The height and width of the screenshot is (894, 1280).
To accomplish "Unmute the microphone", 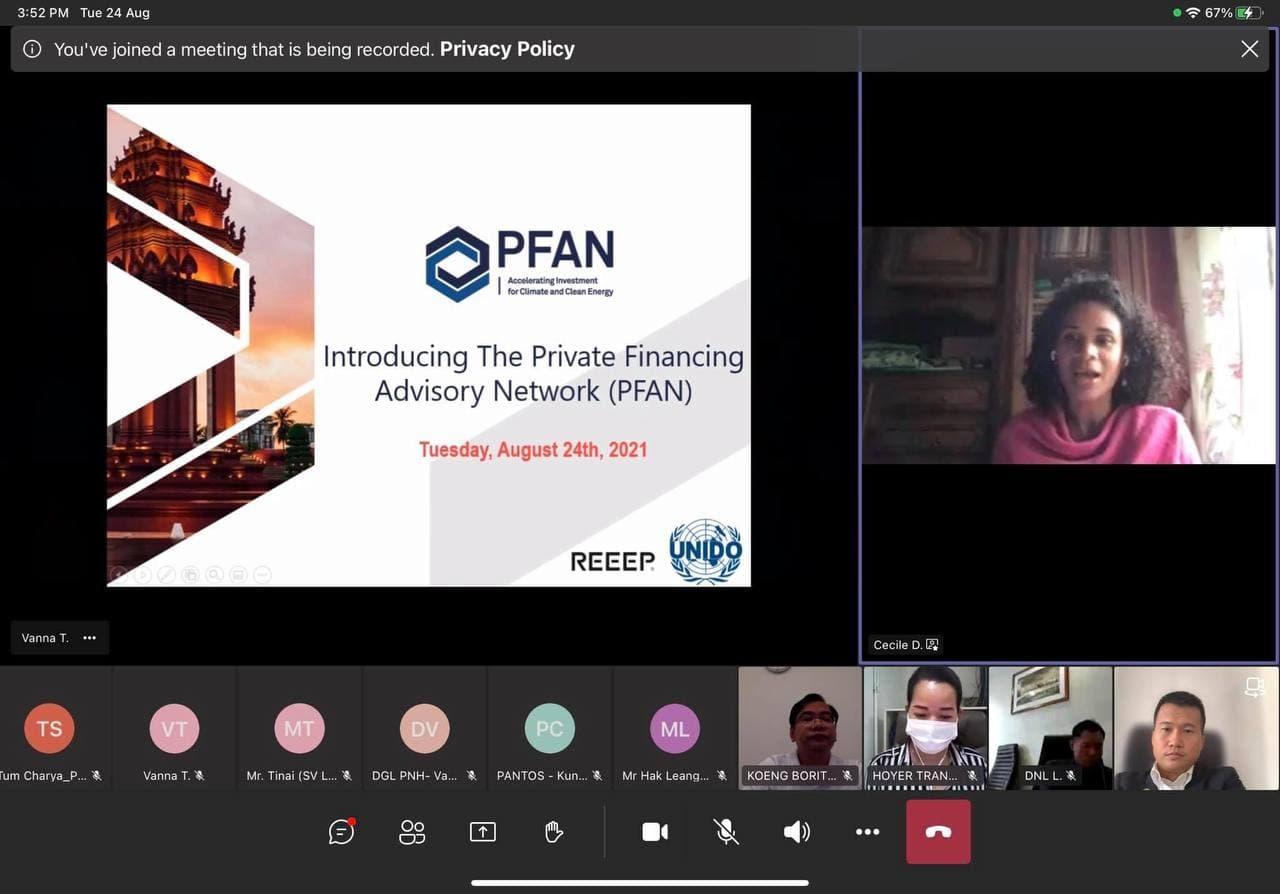I will click(x=726, y=831).
